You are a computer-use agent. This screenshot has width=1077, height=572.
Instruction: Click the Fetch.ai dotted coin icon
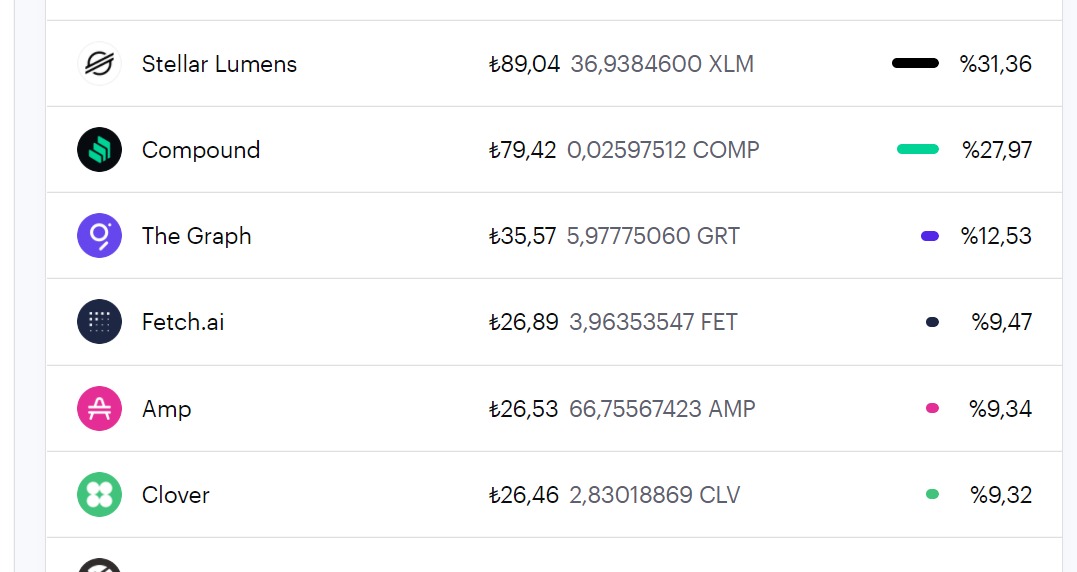pyautogui.click(x=100, y=321)
